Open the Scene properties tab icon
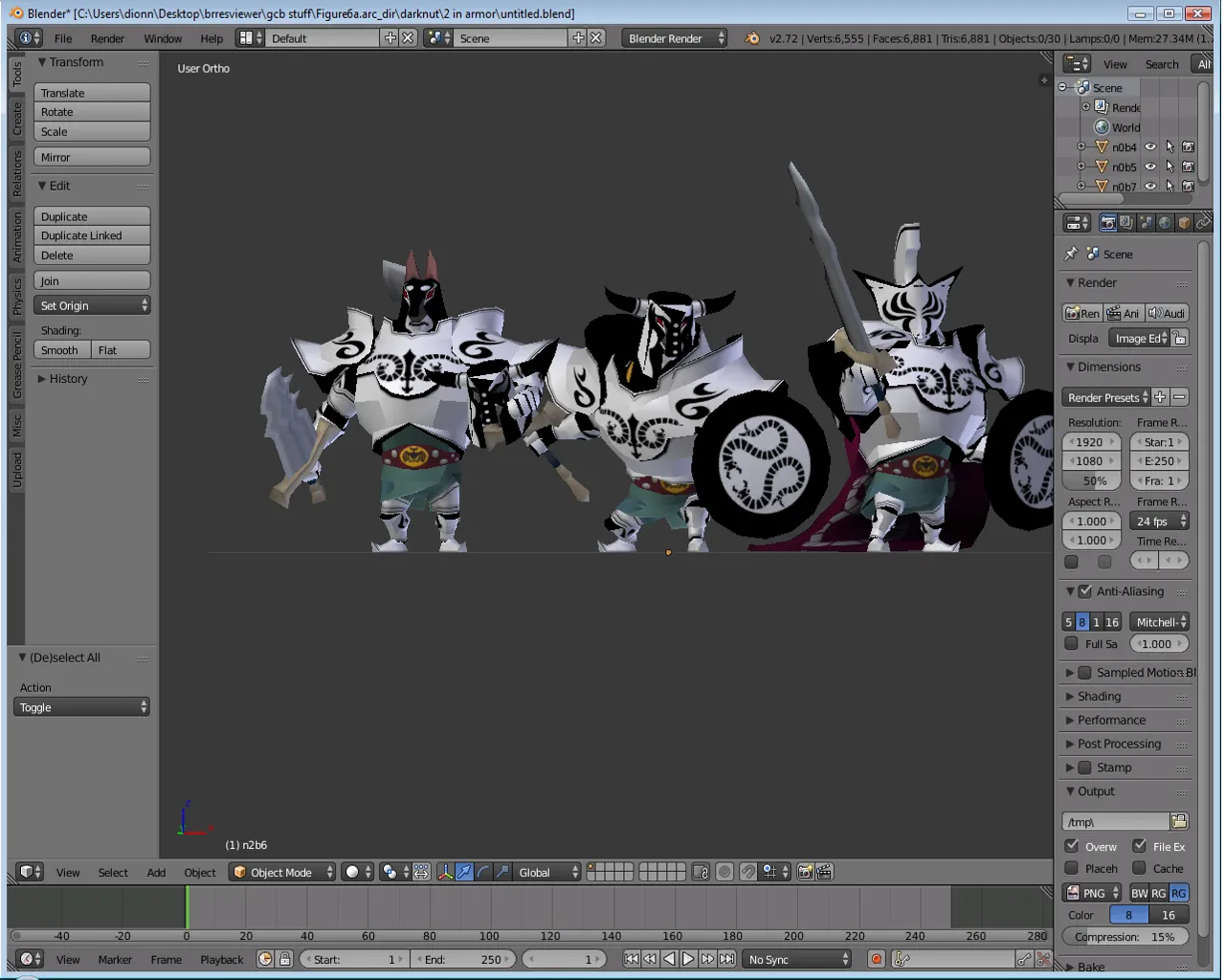The height and width of the screenshot is (980, 1225). (x=1146, y=223)
